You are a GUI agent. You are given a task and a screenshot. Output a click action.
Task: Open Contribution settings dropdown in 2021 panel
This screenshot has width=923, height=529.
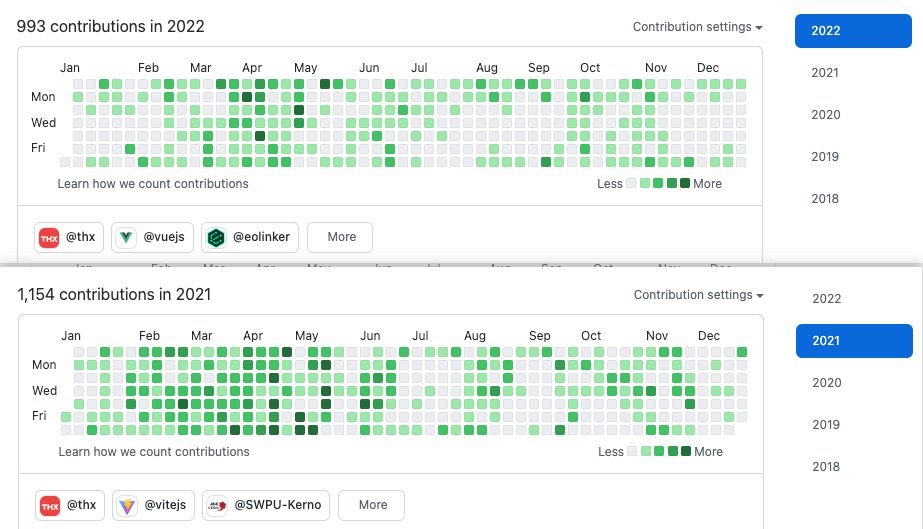699,295
